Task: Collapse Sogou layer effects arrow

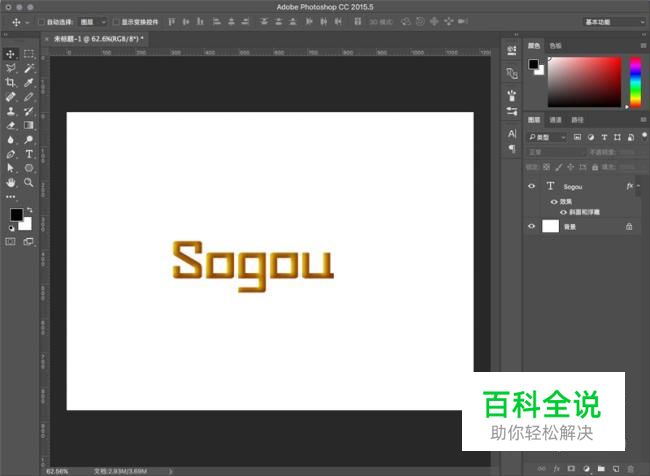Action: [x=639, y=186]
